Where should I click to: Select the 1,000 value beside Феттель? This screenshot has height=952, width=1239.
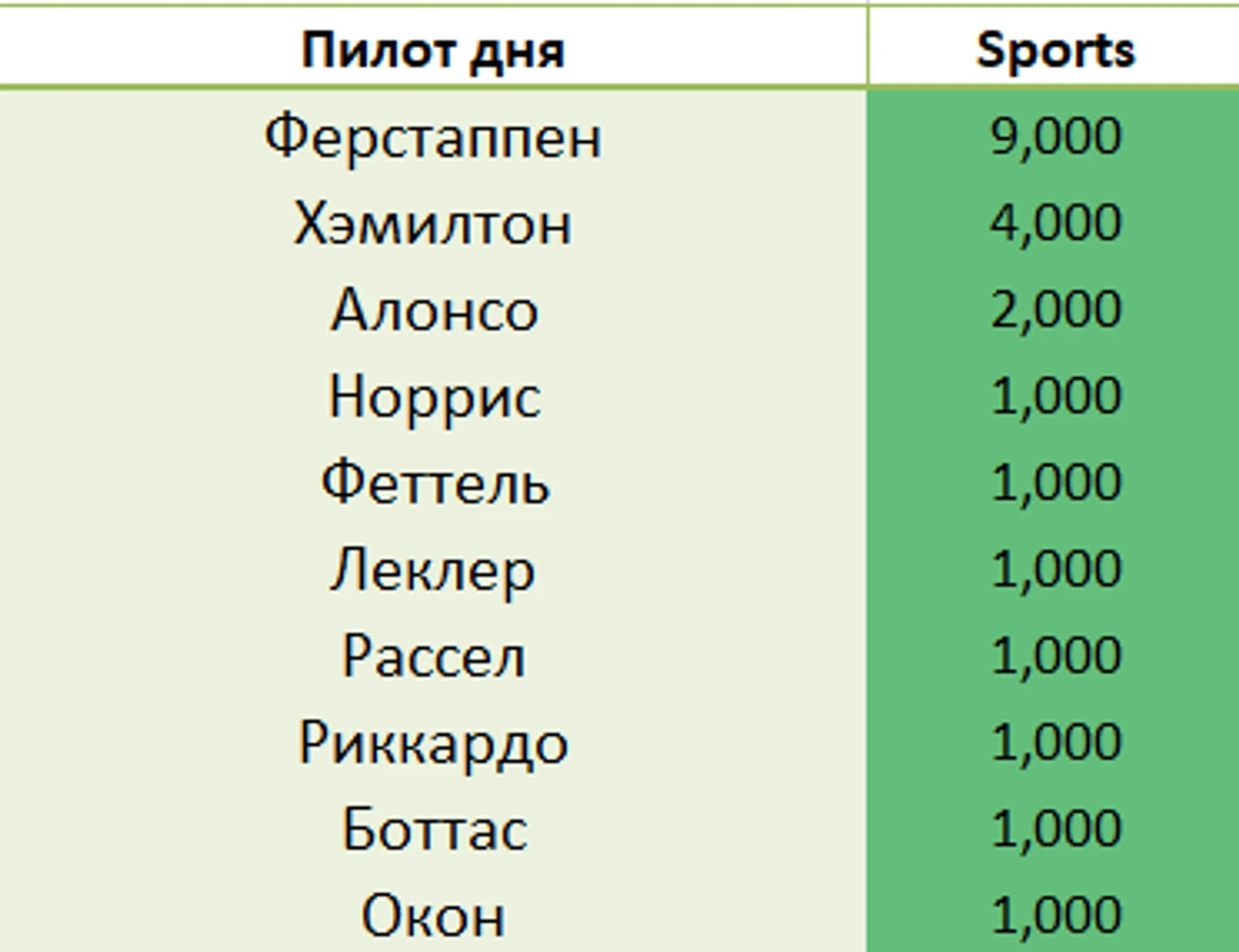coord(1054,483)
